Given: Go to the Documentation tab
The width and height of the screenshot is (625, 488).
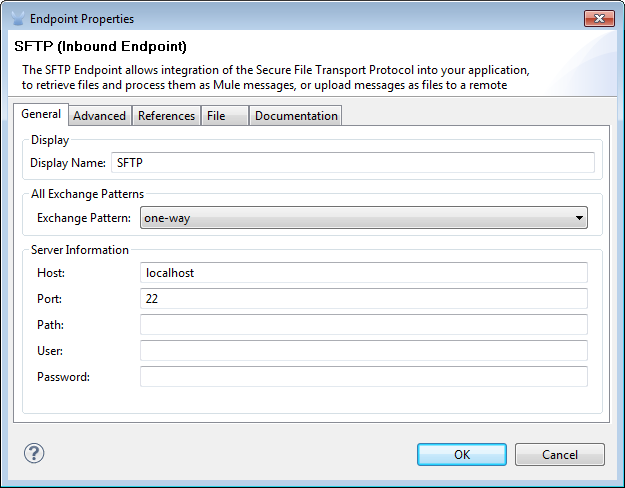Looking at the screenshot, I should coord(296,116).
